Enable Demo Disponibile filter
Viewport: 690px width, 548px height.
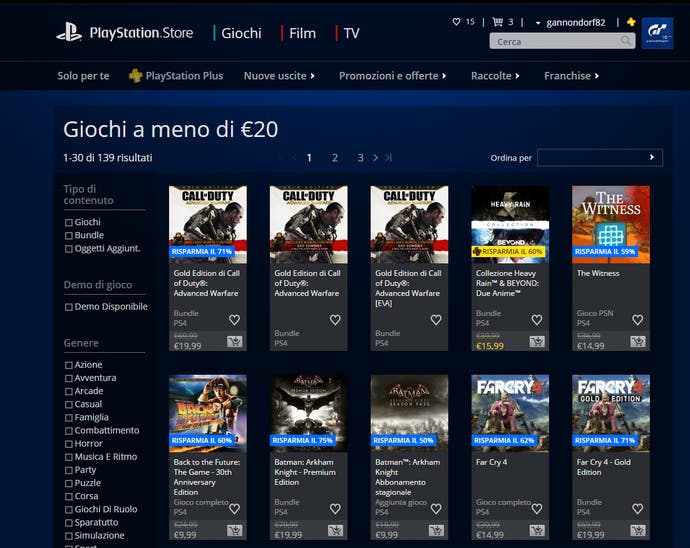69,307
